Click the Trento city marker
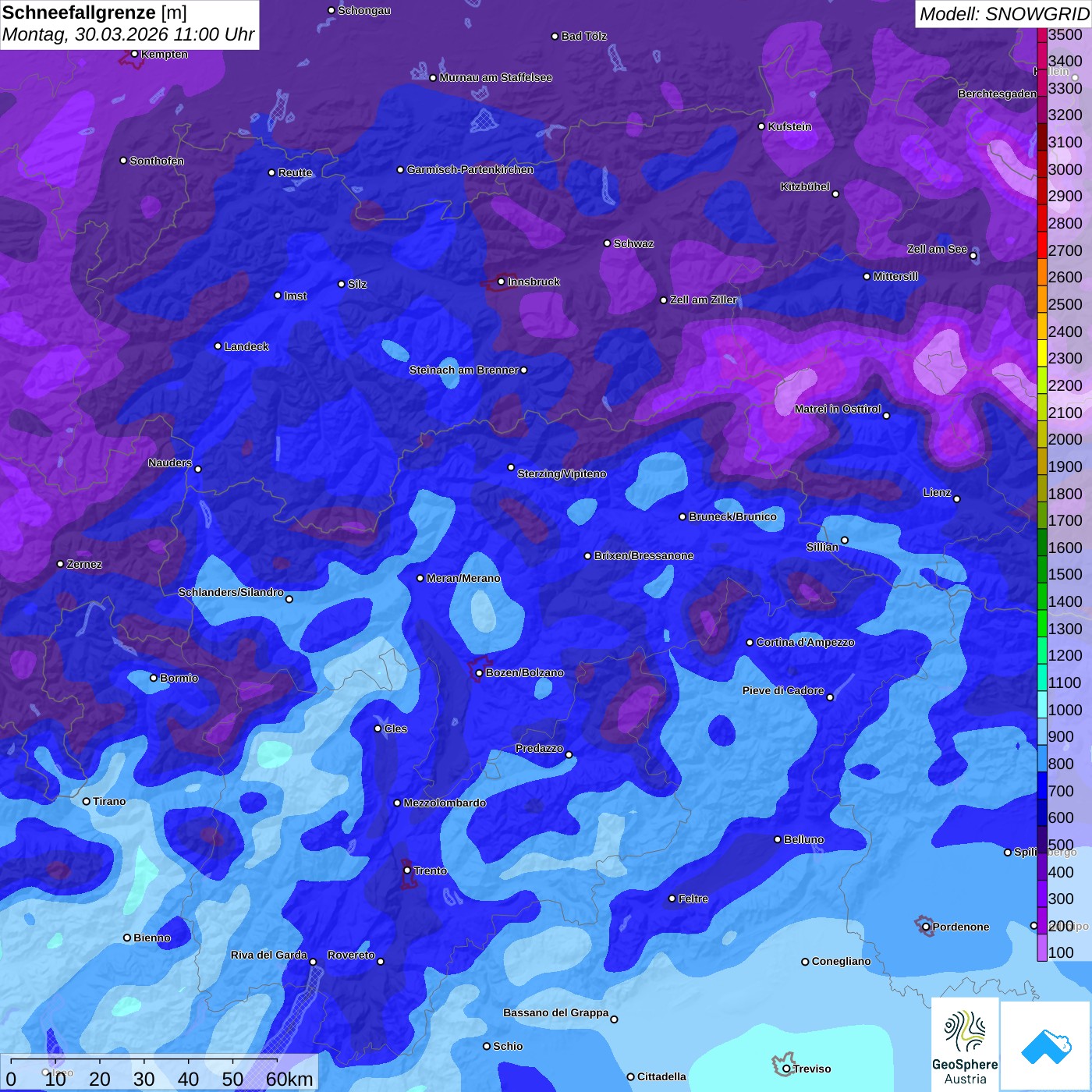Screen dimensions: 1092x1092 pos(407,870)
